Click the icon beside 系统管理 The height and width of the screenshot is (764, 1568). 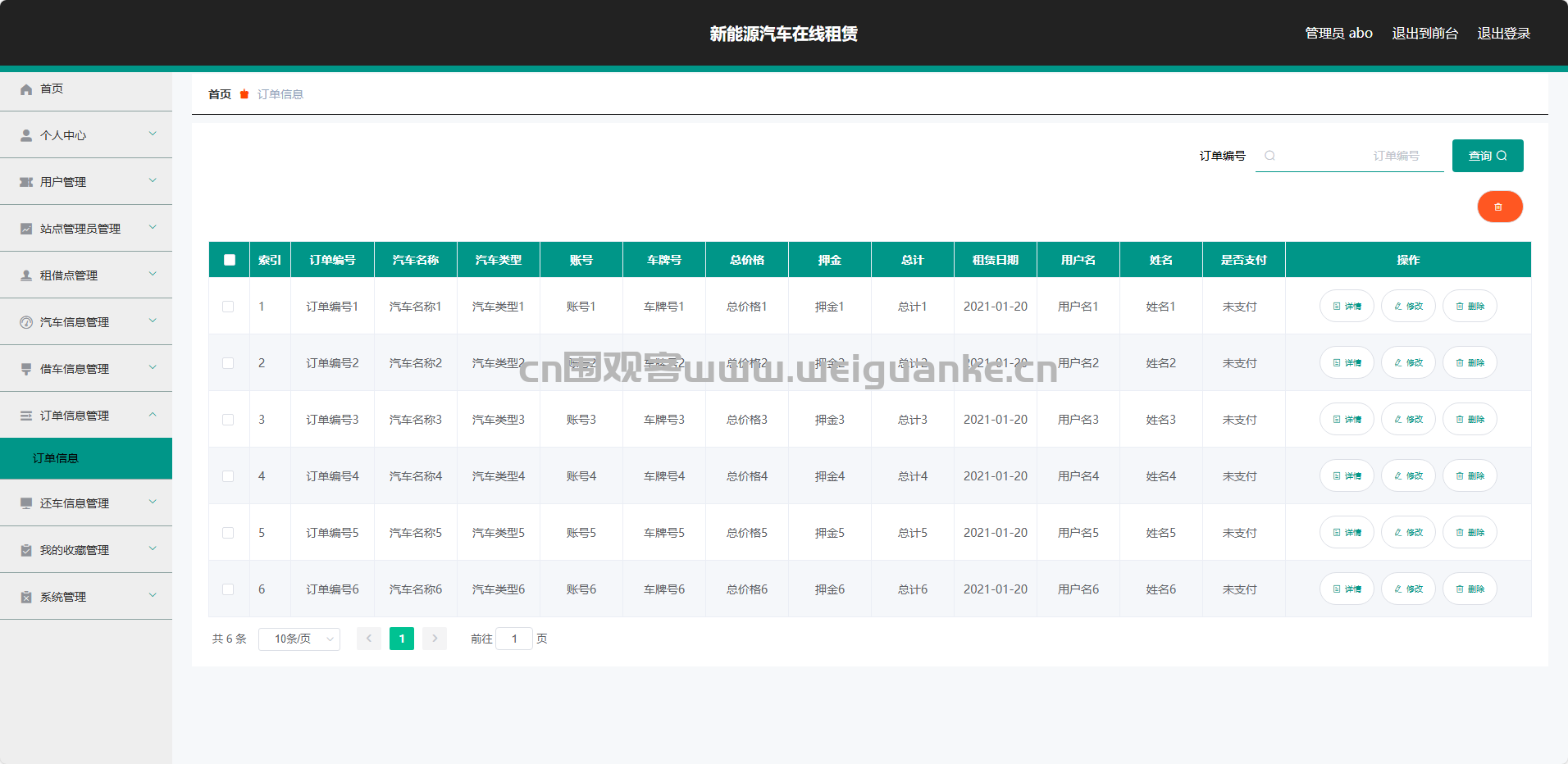[26, 597]
